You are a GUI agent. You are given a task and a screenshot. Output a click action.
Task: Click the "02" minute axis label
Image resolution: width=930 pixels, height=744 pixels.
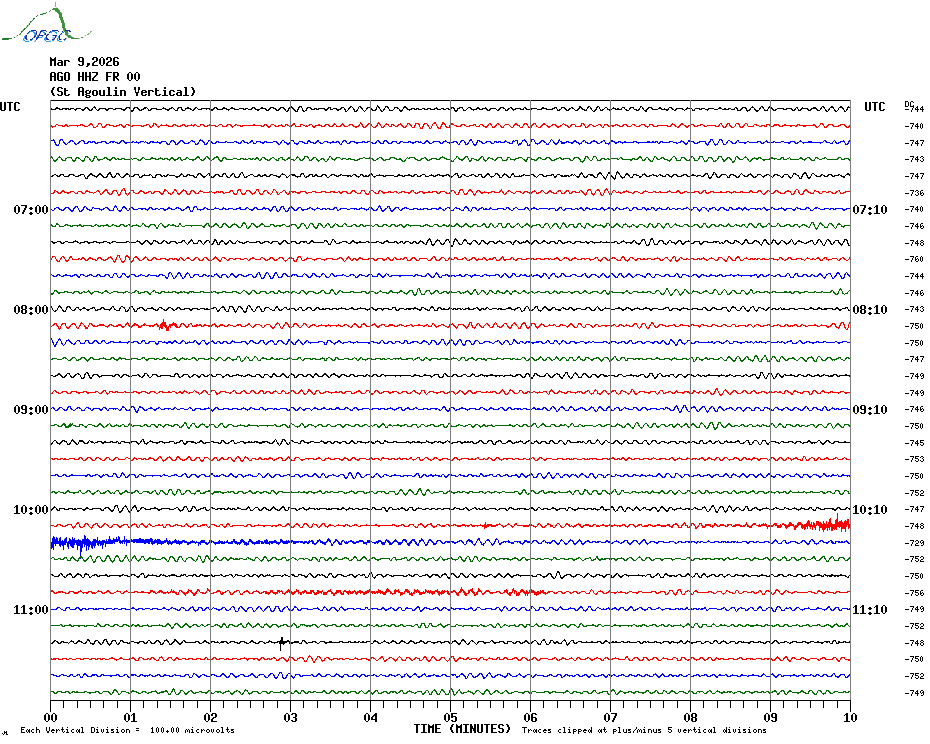pyautogui.click(x=211, y=718)
